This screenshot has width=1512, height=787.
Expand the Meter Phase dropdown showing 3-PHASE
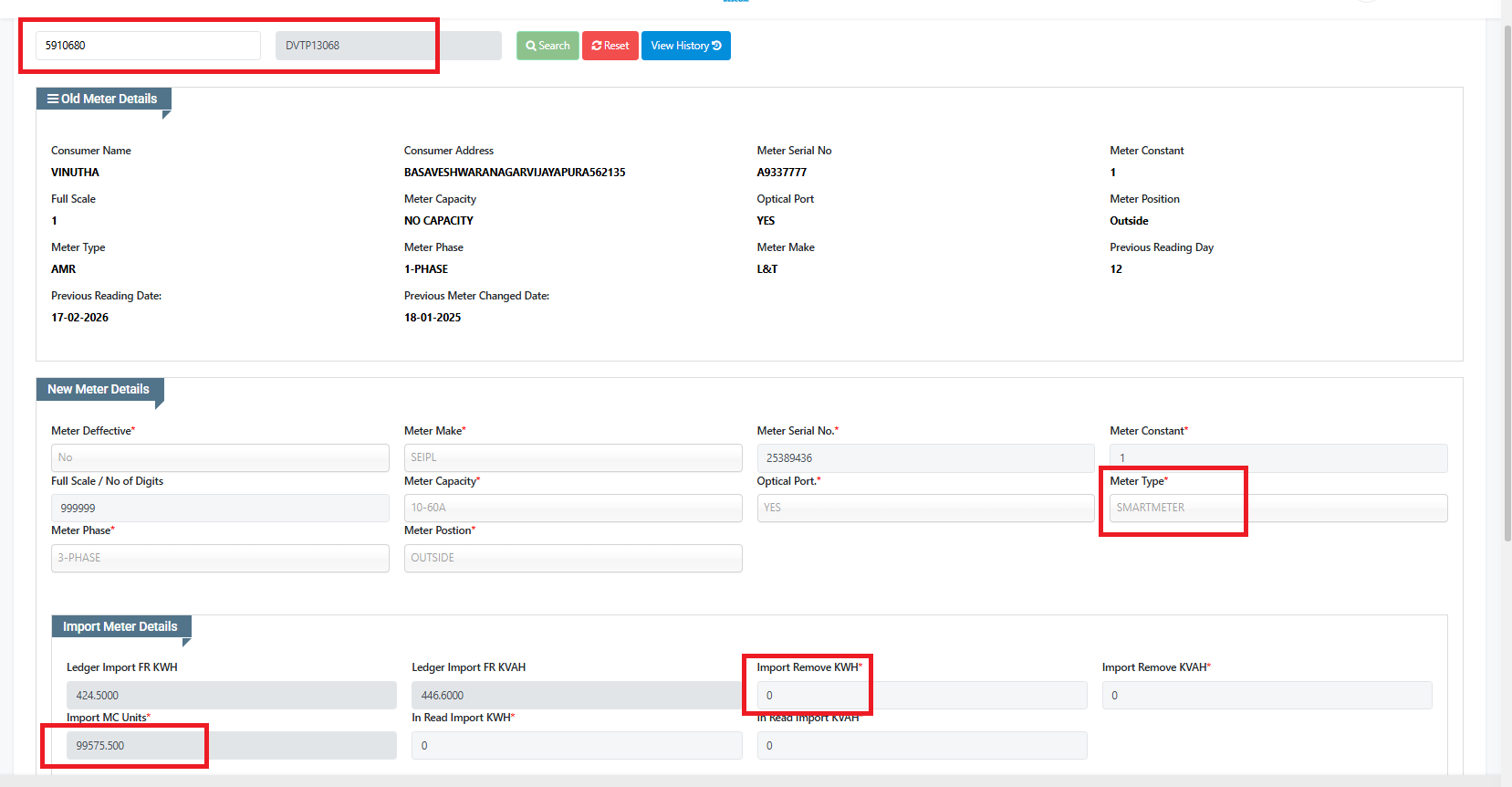click(x=220, y=558)
